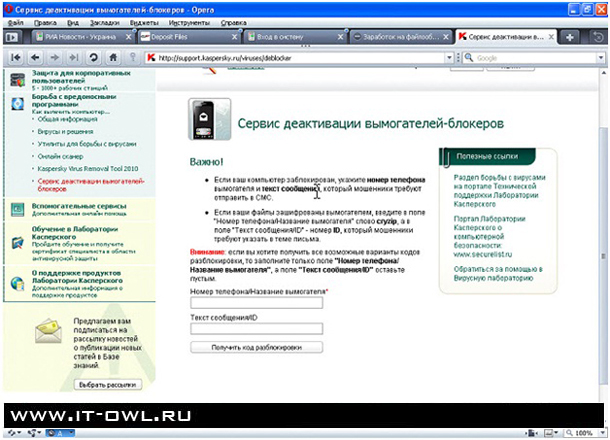Close the Сервис деактивации tab
Screen dimensions: 610x440
(551, 37)
